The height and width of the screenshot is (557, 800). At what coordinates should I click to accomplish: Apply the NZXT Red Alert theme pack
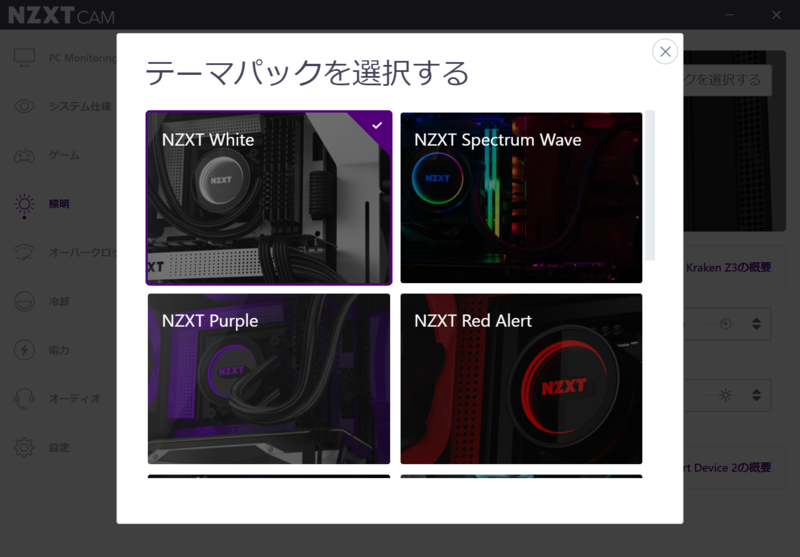(521, 378)
